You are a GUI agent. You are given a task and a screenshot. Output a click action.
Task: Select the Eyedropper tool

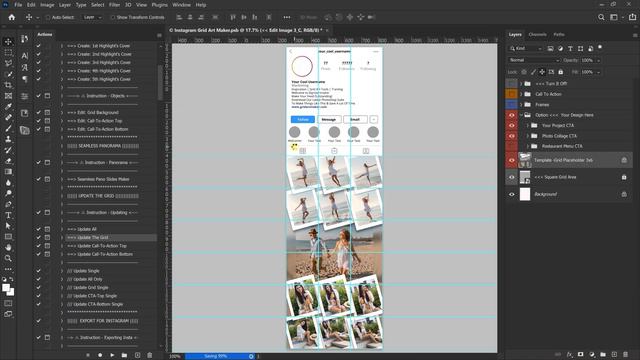click(8, 107)
